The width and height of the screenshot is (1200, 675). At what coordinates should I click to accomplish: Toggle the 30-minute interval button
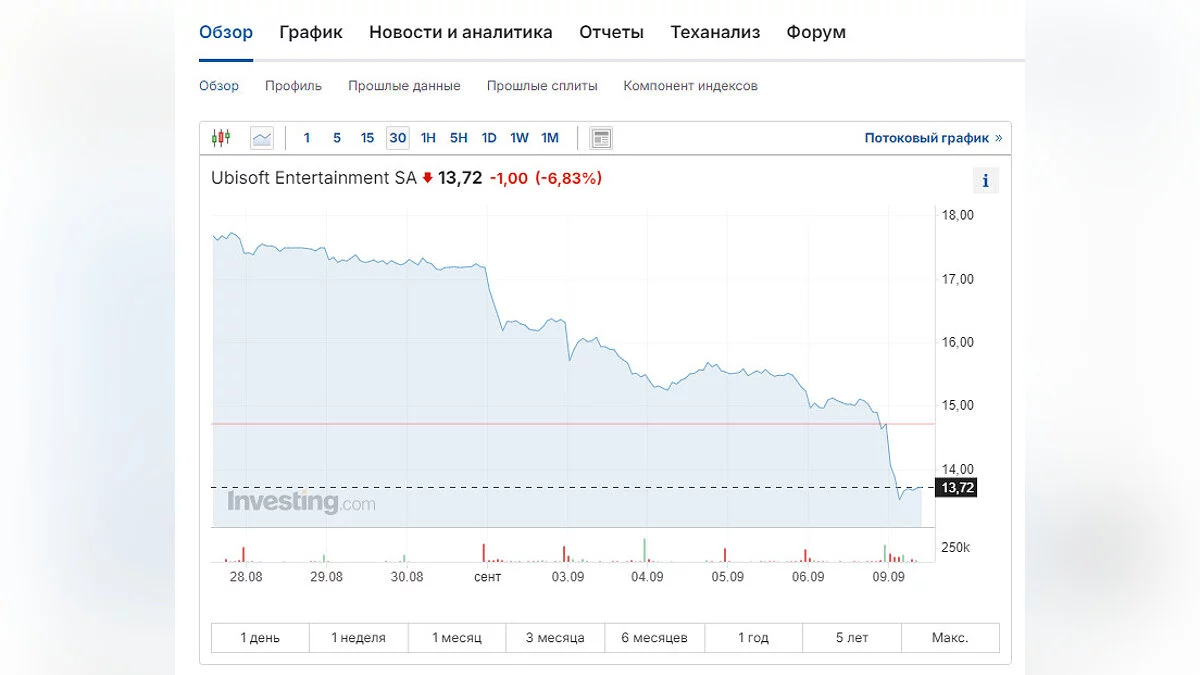coord(398,138)
